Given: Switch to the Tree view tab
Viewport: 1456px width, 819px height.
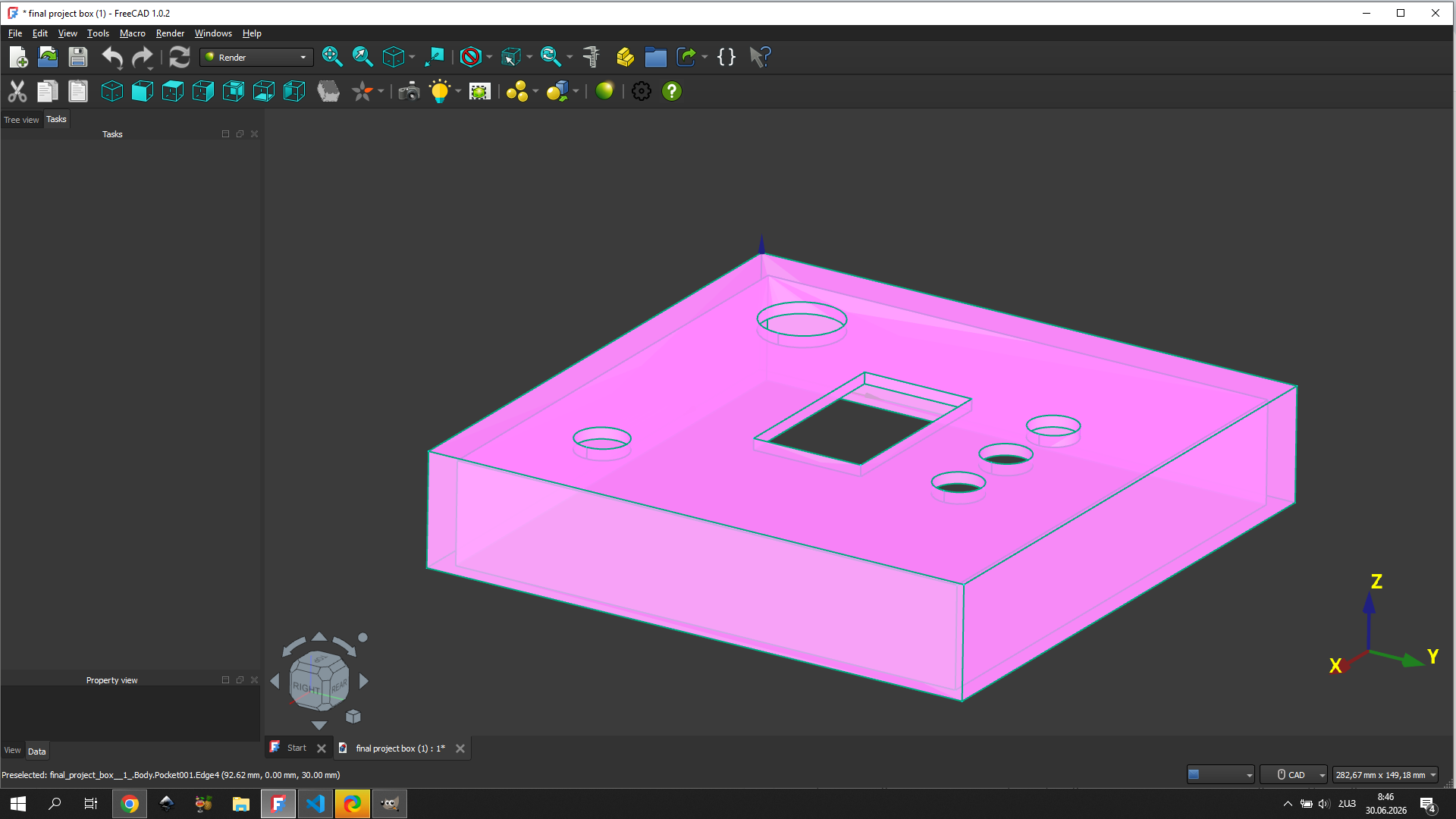Looking at the screenshot, I should point(21,120).
